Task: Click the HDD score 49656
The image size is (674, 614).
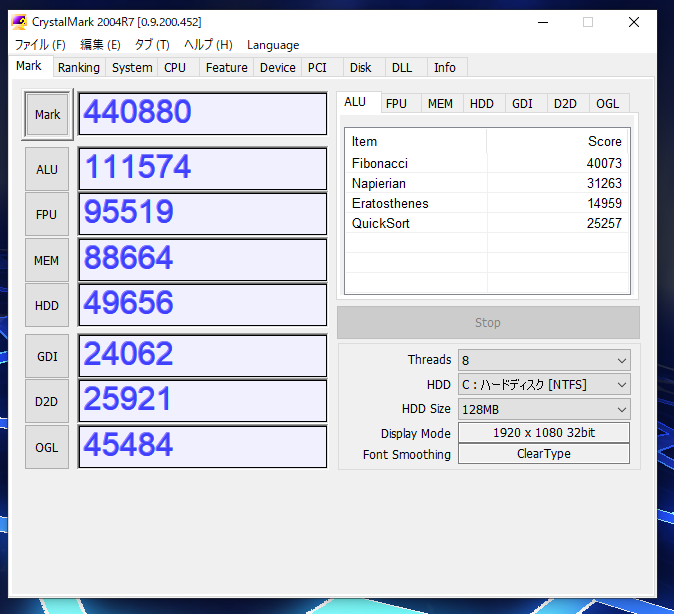Action: tap(202, 305)
